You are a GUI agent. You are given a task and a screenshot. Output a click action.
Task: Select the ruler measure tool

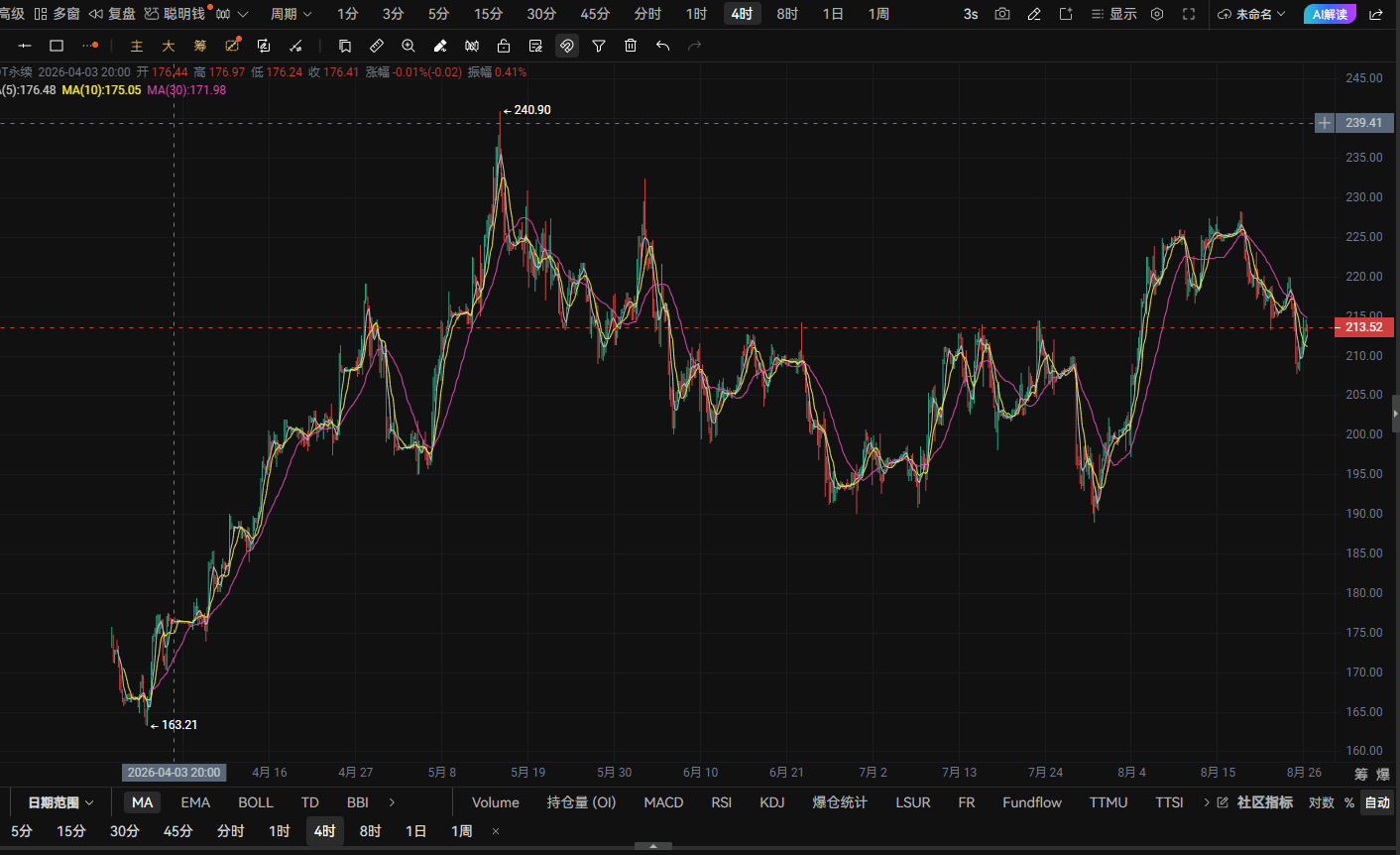coord(377,46)
